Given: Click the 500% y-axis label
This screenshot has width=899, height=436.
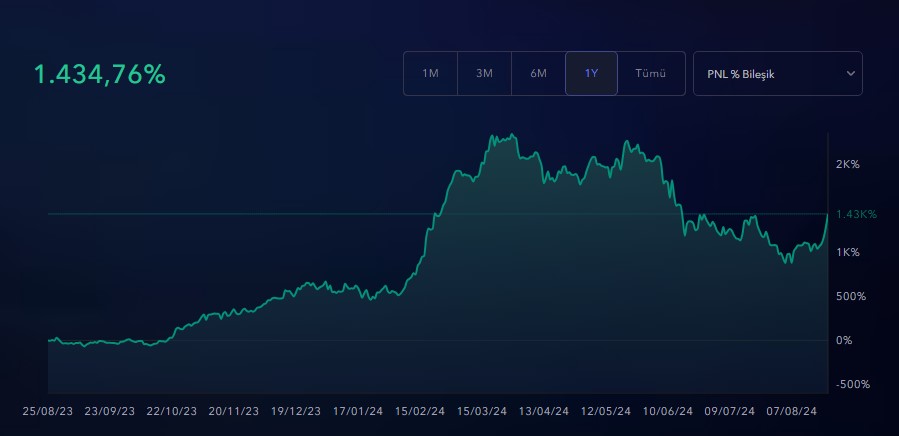Looking at the screenshot, I should pyautogui.click(x=851, y=297).
